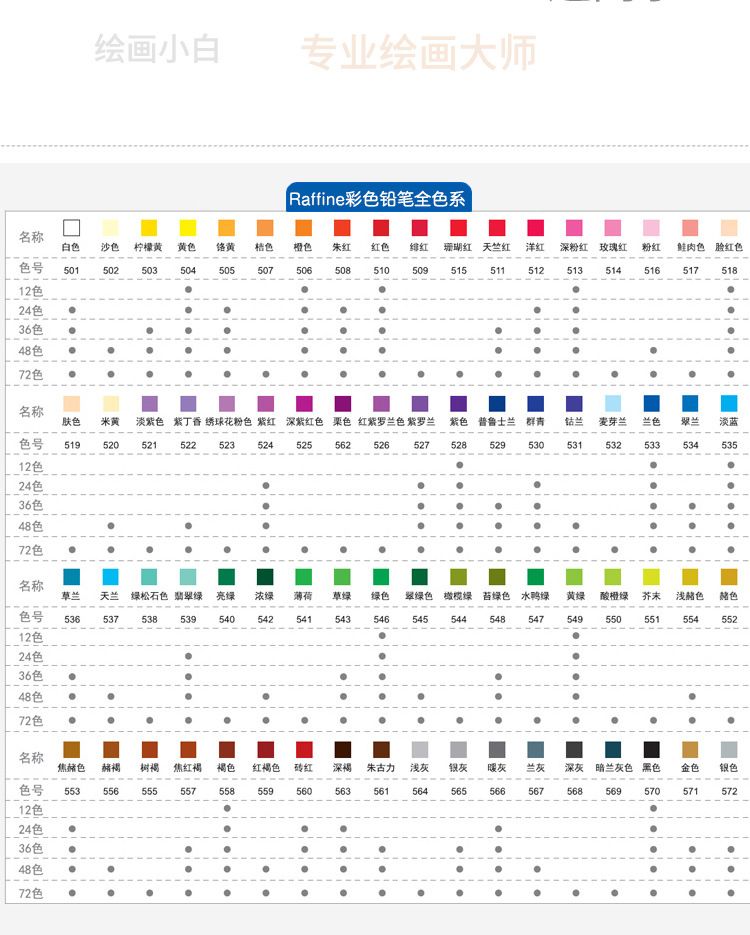Image resolution: width=750 pixels, height=935 pixels.
Task: Choose the deep purple-red swatch for 525
Action: [304, 404]
